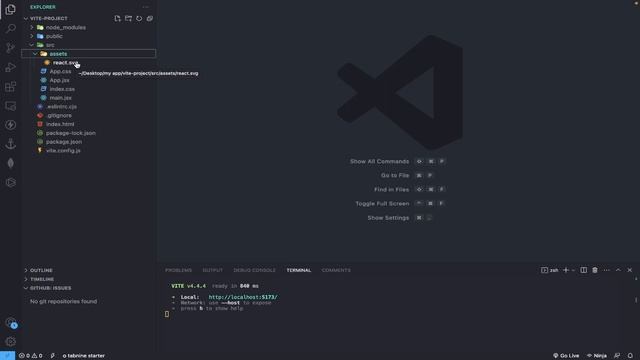
Task: Open the package-lock.json file
Action: [70, 133]
